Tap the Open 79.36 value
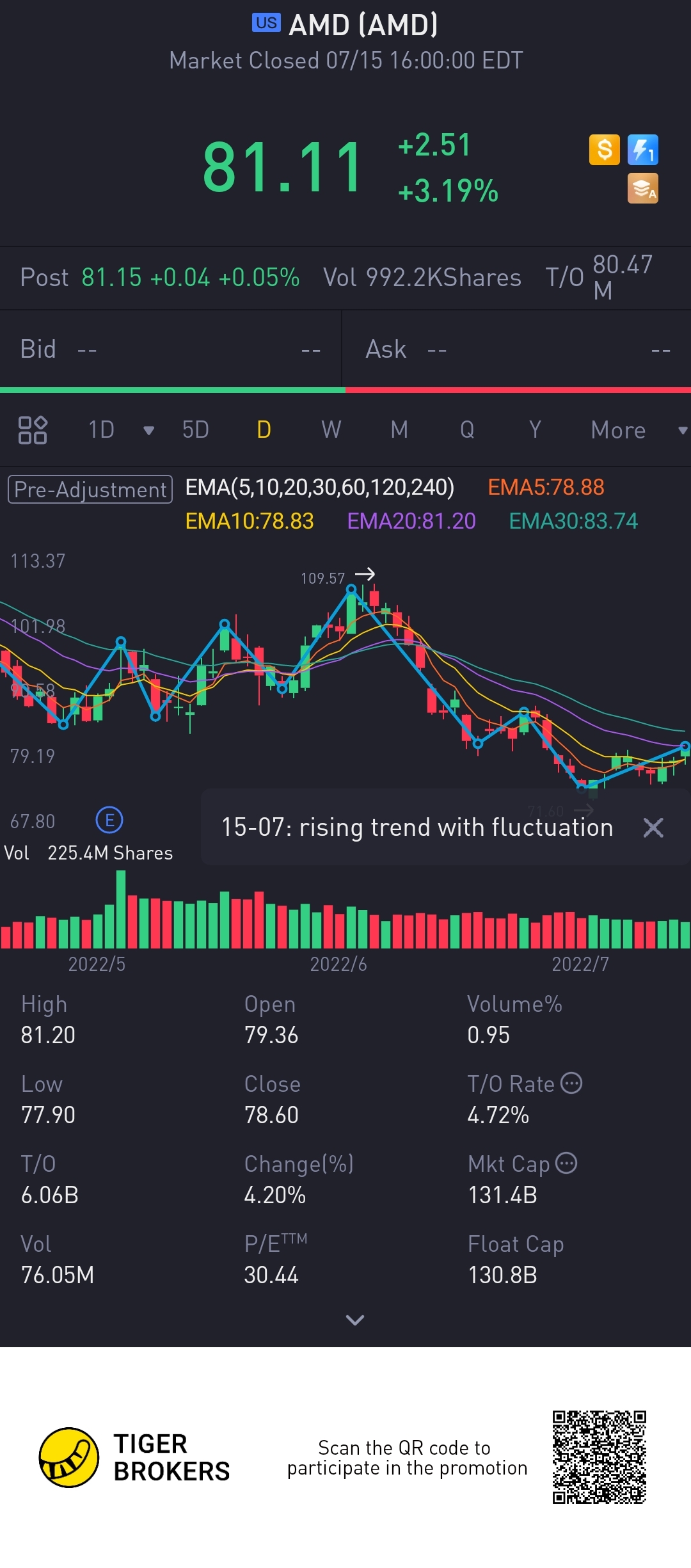The image size is (691, 1568). [271, 1035]
